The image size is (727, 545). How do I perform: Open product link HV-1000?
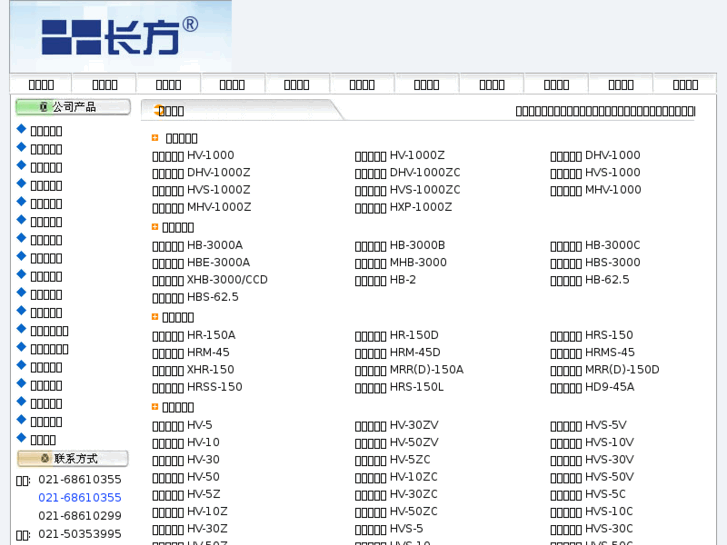tap(193, 155)
